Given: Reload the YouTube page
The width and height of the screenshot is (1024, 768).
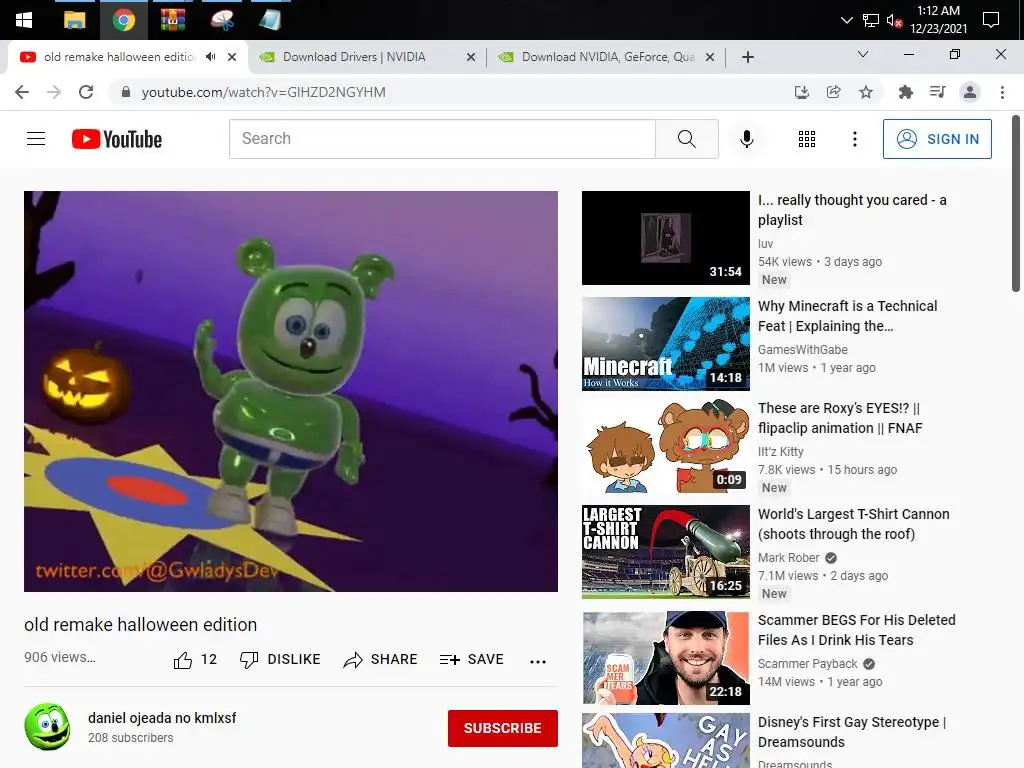Looking at the screenshot, I should click(x=86, y=92).
